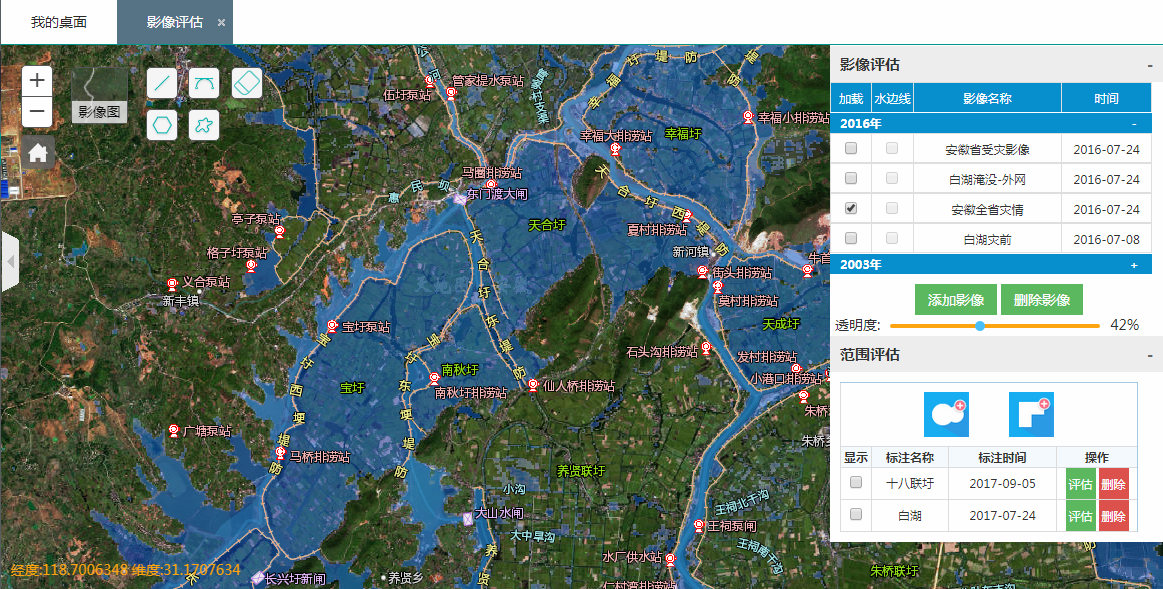Select the curve drawing tool
Image resolution: width=1163 pixels, height=589 pixels.
(204, 83)
